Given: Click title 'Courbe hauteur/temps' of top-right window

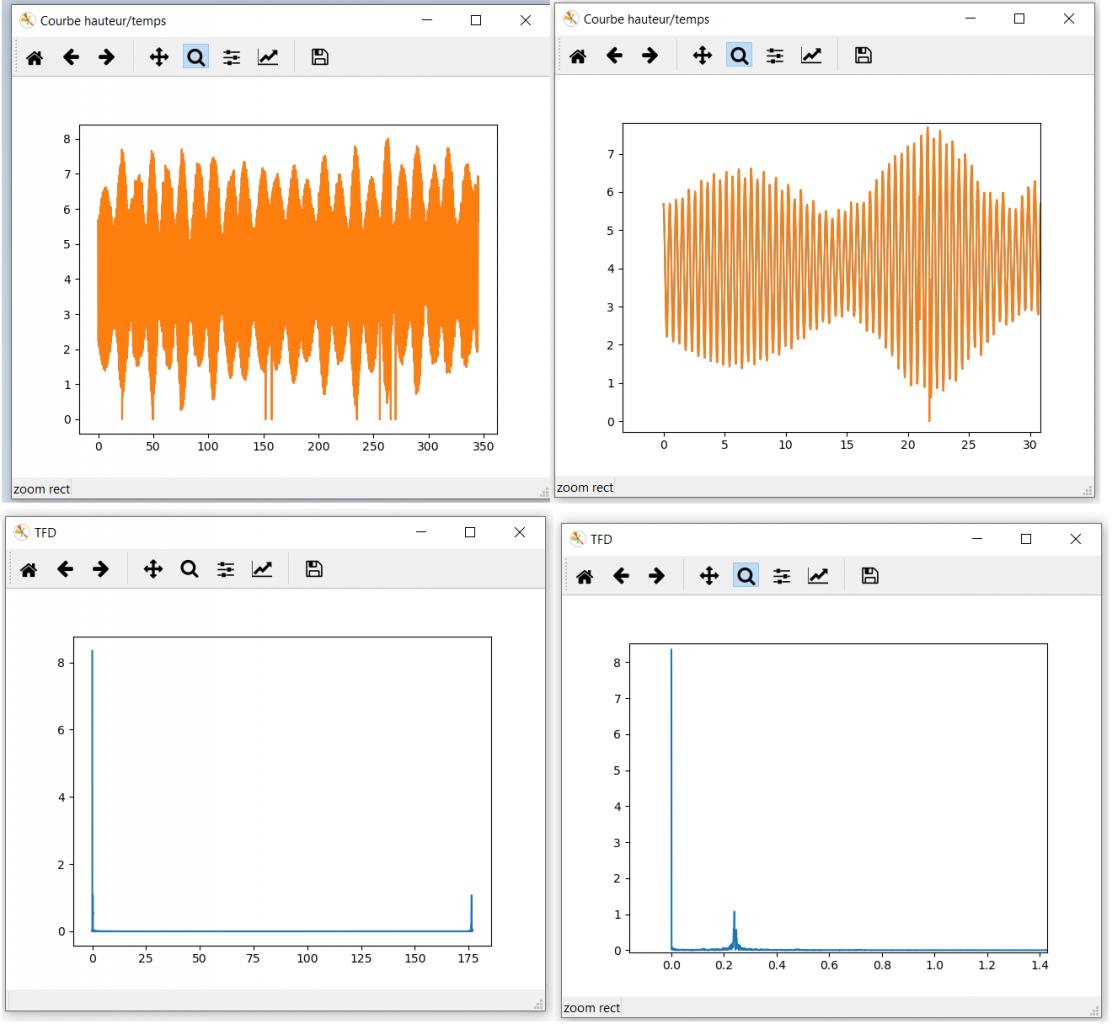Looking at the screenshot, I should [x=646, y=20].
